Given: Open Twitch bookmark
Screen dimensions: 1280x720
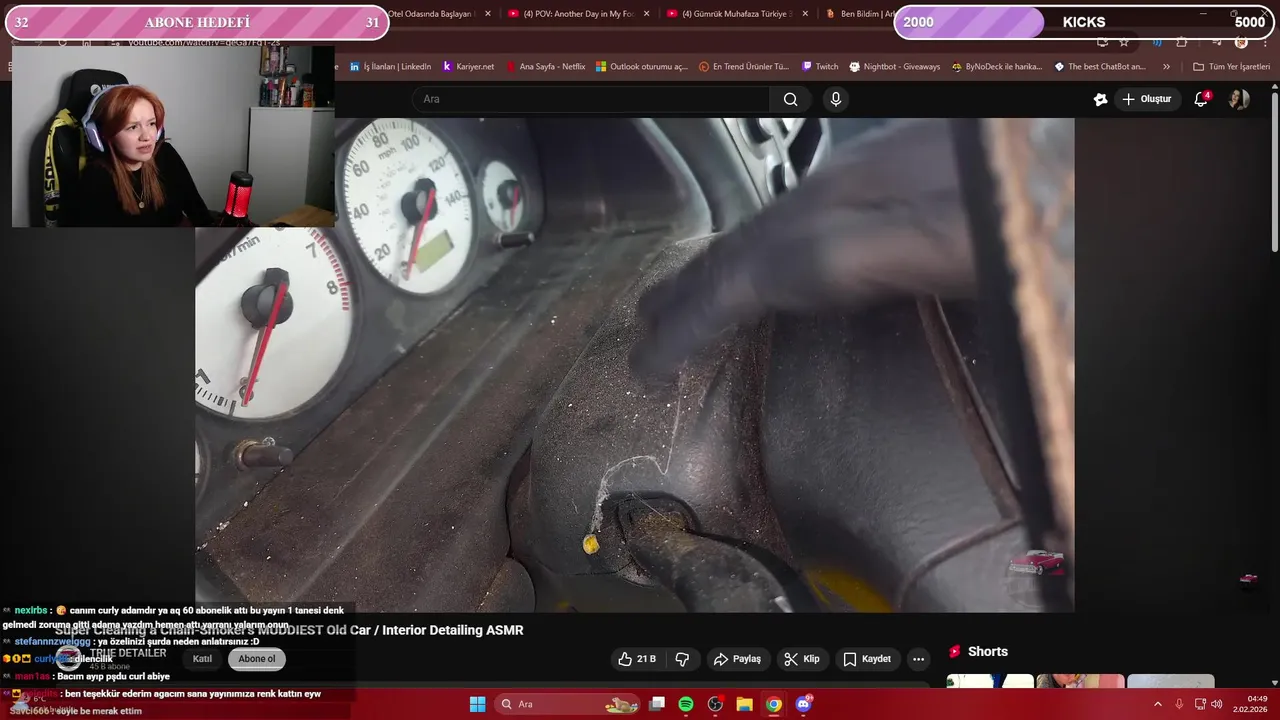Looking at the screenshot, I should click(x=820, y=67).
